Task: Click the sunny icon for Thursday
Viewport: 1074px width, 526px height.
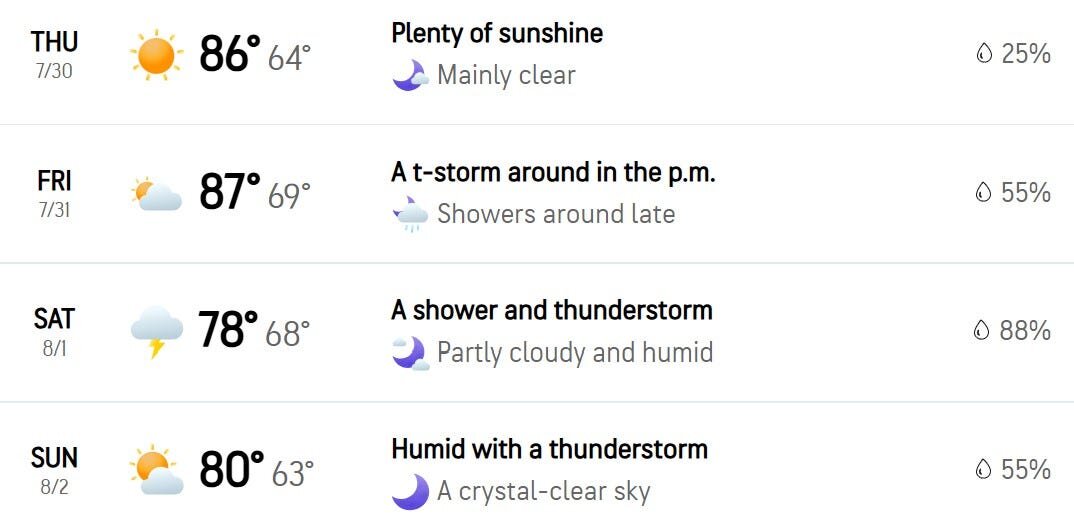Action: coord(156,55)
